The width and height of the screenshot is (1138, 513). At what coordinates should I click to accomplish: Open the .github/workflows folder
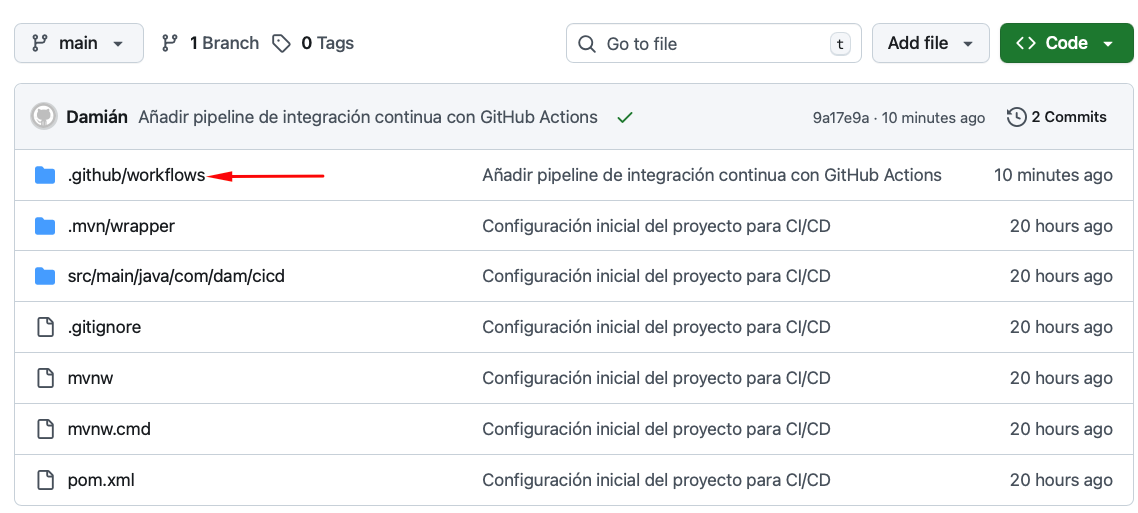(x=136, y=176)
